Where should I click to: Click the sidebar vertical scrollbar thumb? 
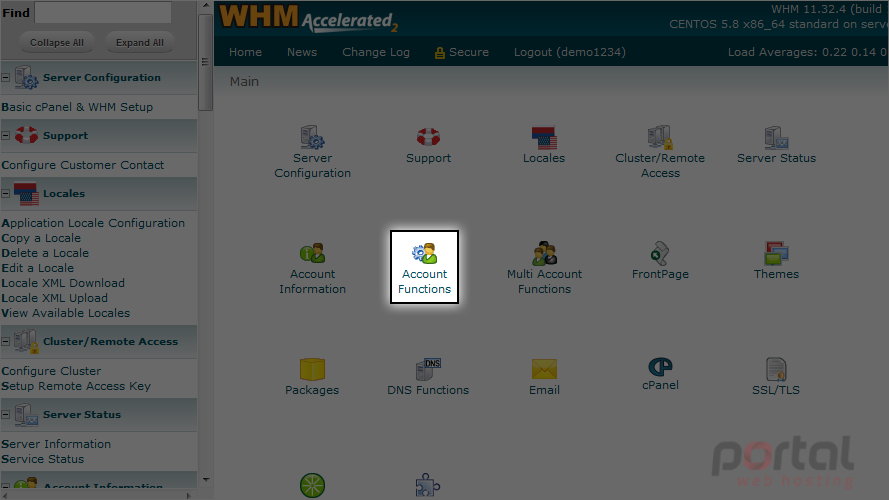pos(205,62)
